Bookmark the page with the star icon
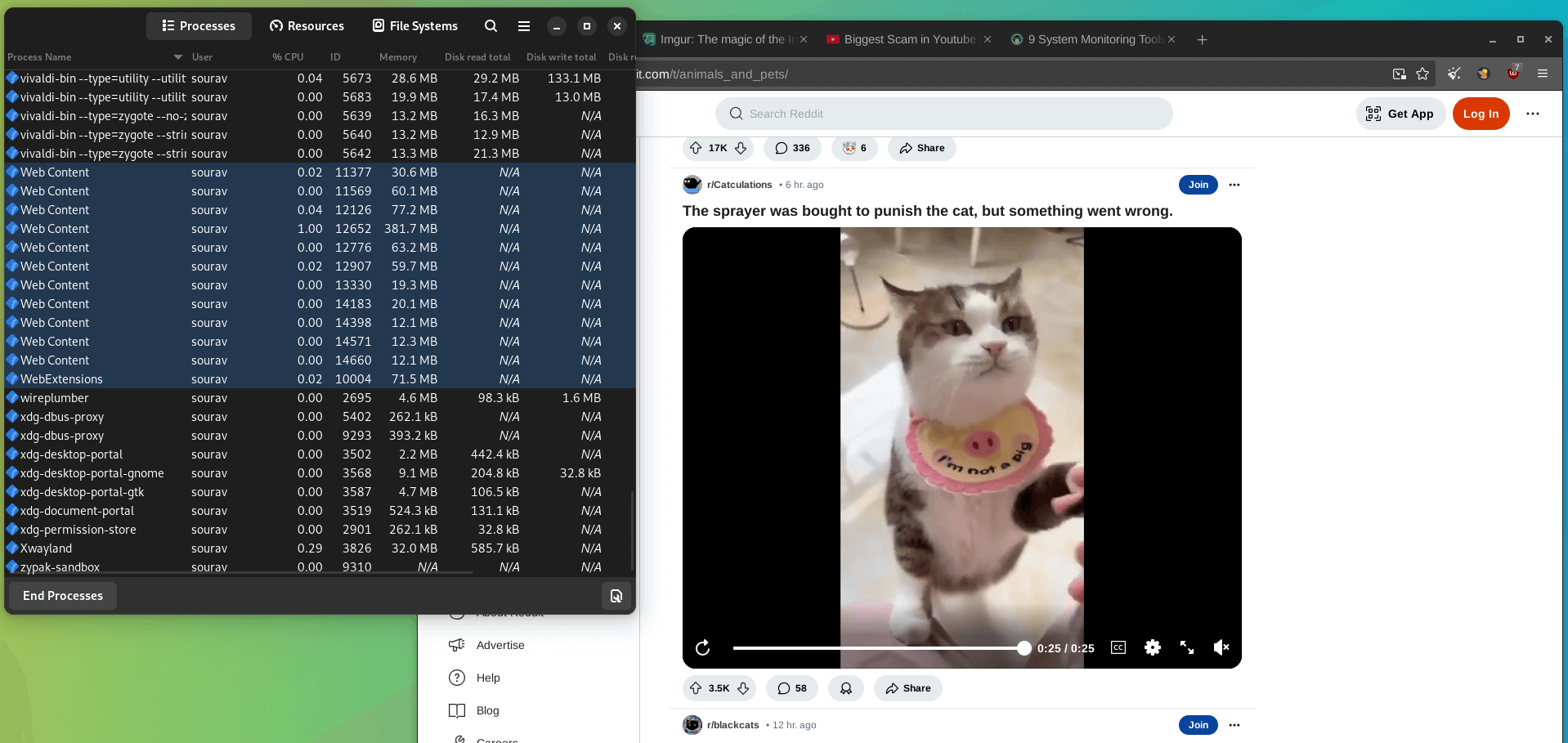This screenshot has height=743, width=1568. point(1422,74)
